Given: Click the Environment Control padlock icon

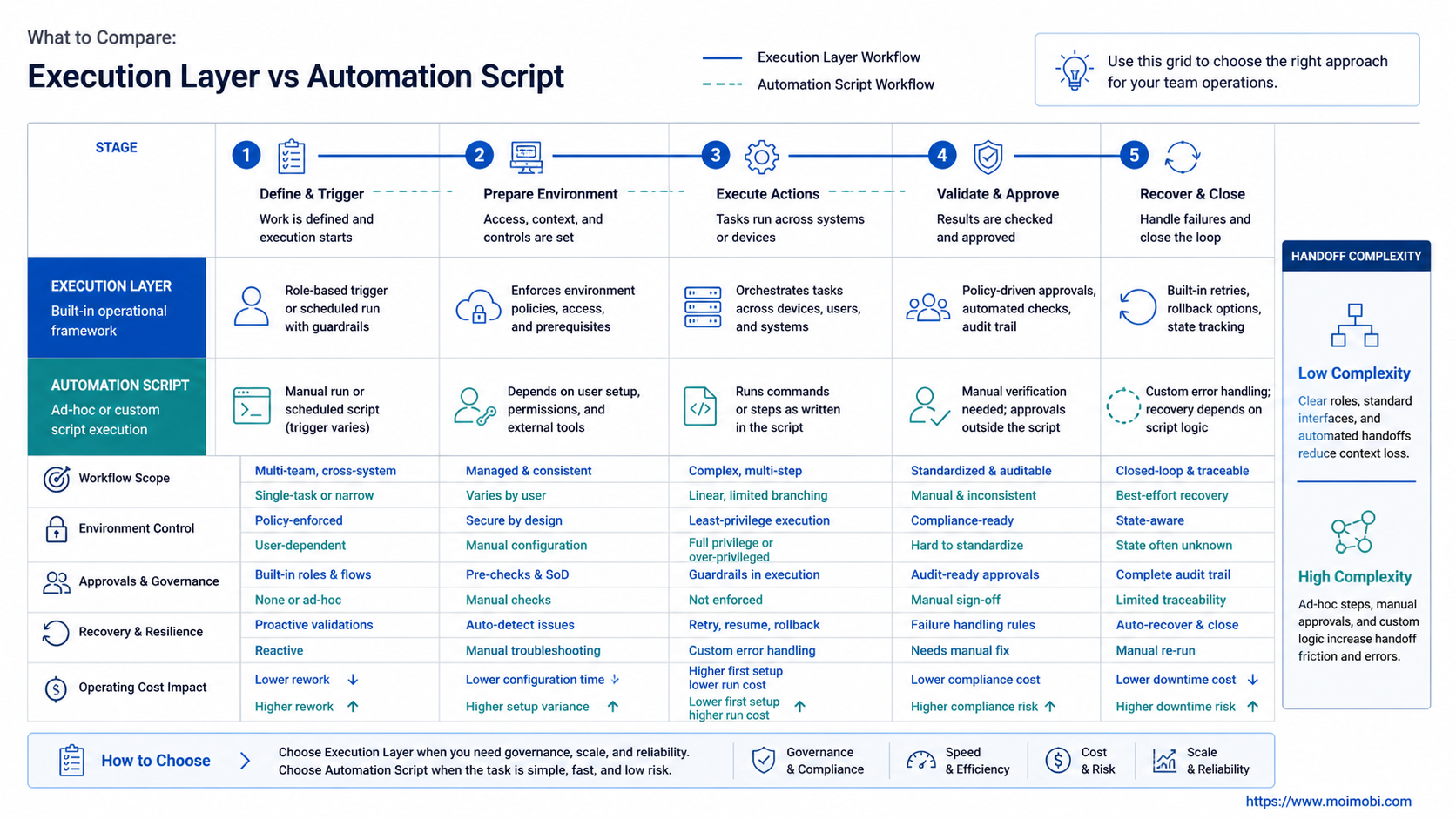Looking at the screenshot, I should [x=57, y=529].
